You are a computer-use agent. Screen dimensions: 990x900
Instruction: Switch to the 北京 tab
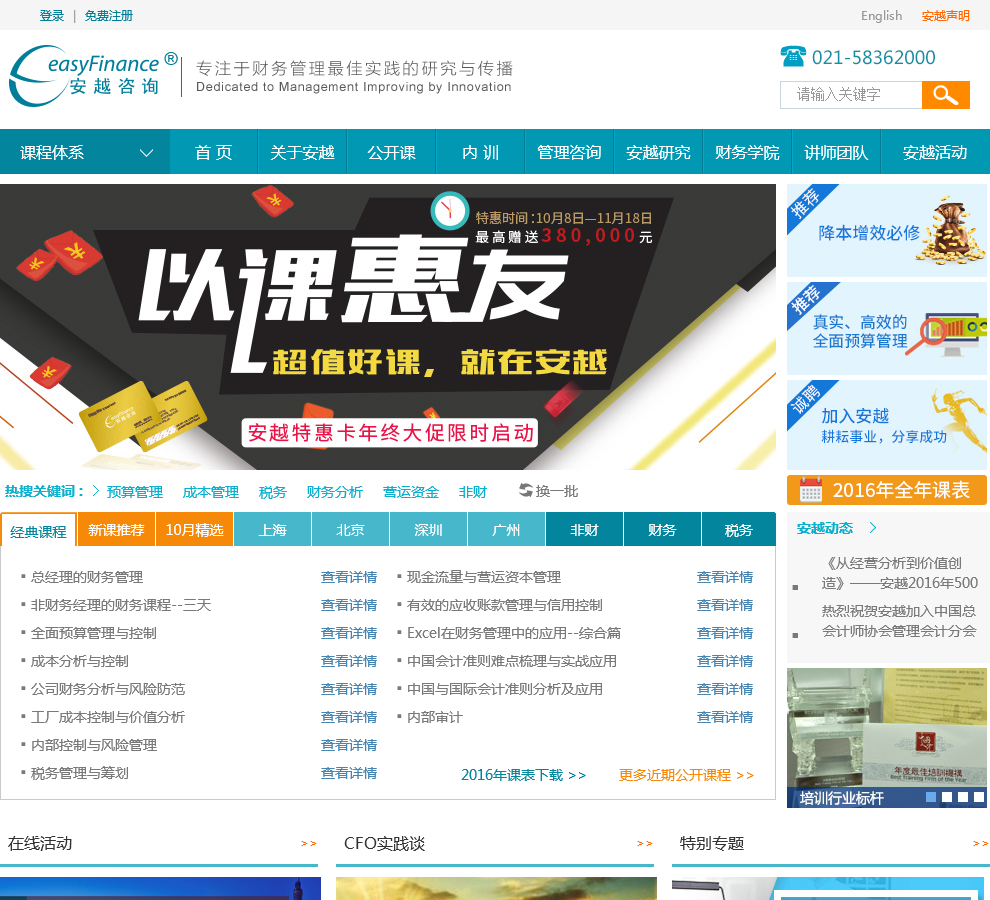point(350,529)
